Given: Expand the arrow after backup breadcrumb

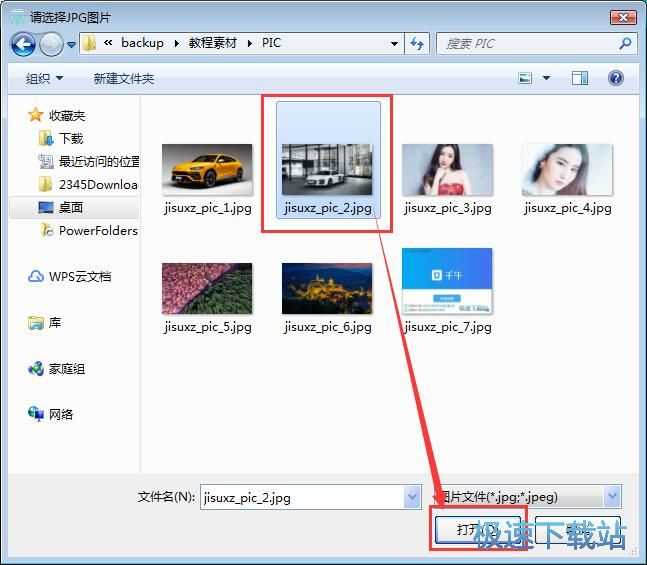Looking at the screenshot, I should (x=177, y=43).
